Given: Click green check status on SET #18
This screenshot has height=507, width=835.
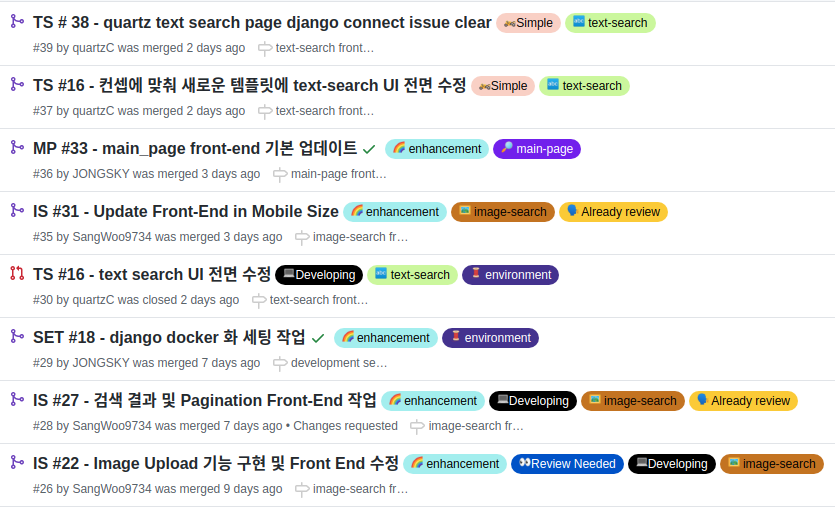Looking at the screenshot, I should (x=318, y=338).
